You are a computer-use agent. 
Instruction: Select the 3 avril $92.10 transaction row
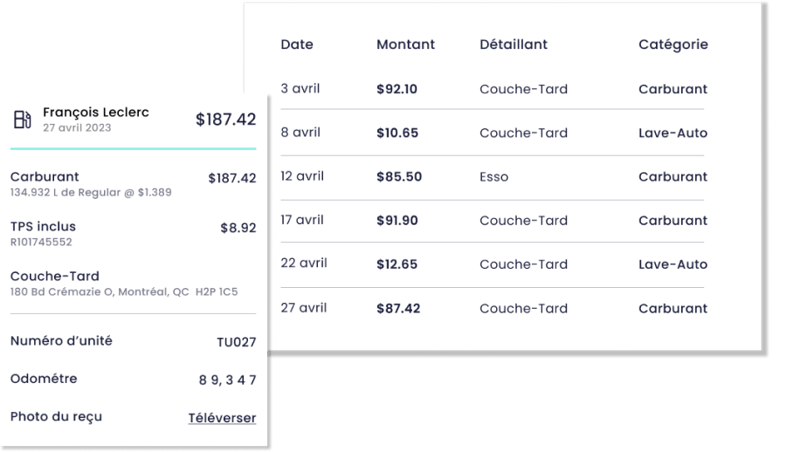coord(492,89)
